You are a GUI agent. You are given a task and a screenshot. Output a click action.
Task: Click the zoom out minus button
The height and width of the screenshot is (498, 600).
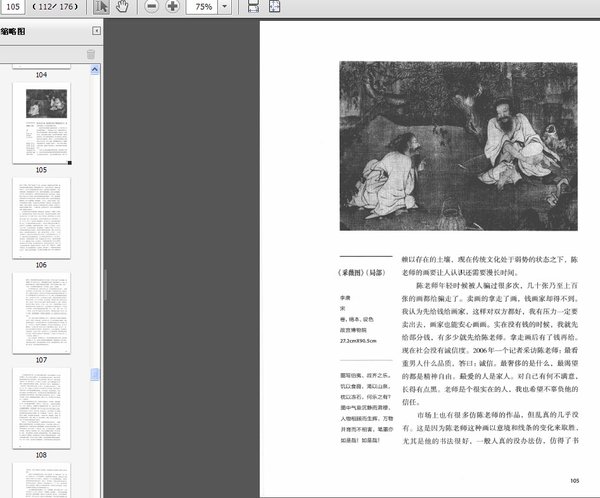[152, 8]
